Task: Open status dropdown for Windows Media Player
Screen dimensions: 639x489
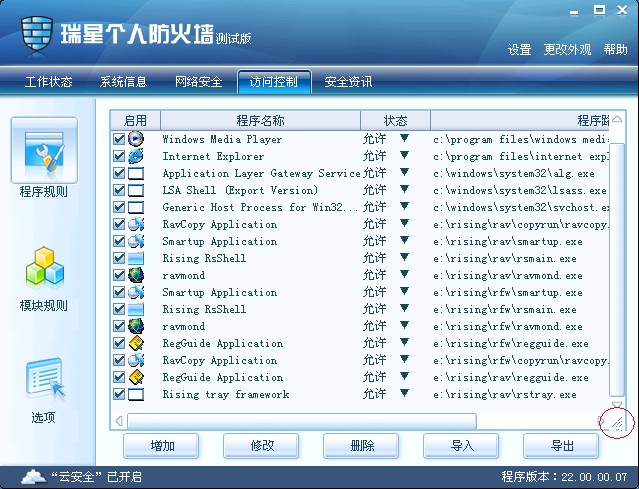Action: point(404,138)
